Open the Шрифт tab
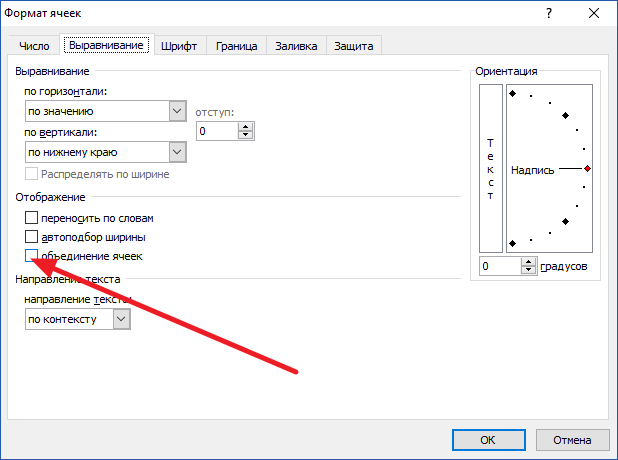The height and width of the screenshot is (460, 618). pos(182,45)
